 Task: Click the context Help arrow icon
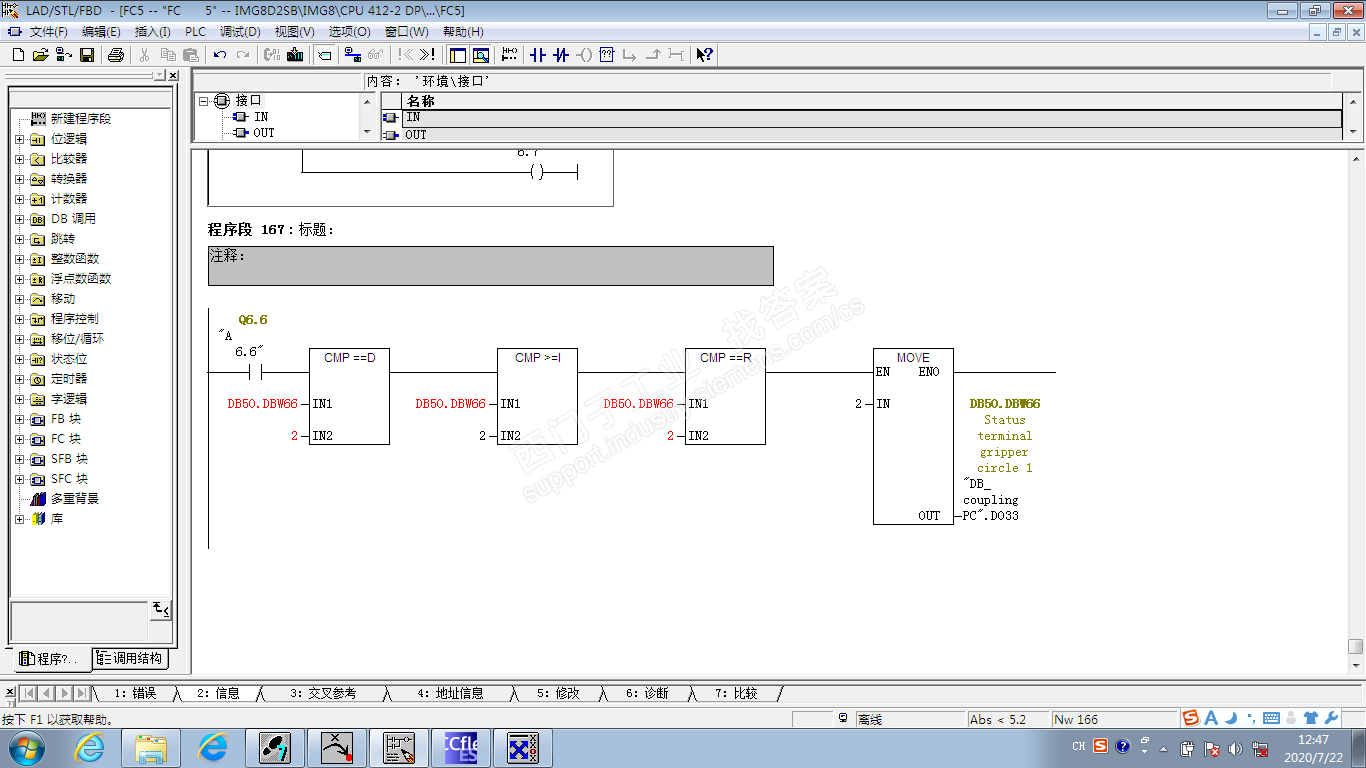[704, 55]
